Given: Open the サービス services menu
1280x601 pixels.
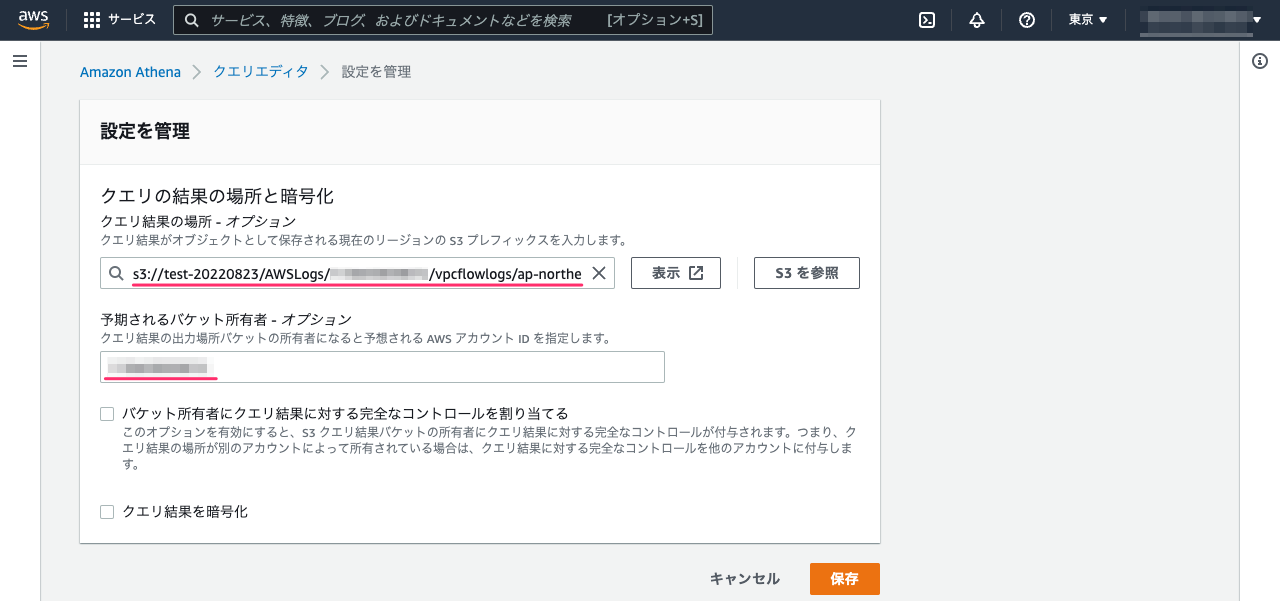Looking at the screenshot, I should tap(120, 20).
